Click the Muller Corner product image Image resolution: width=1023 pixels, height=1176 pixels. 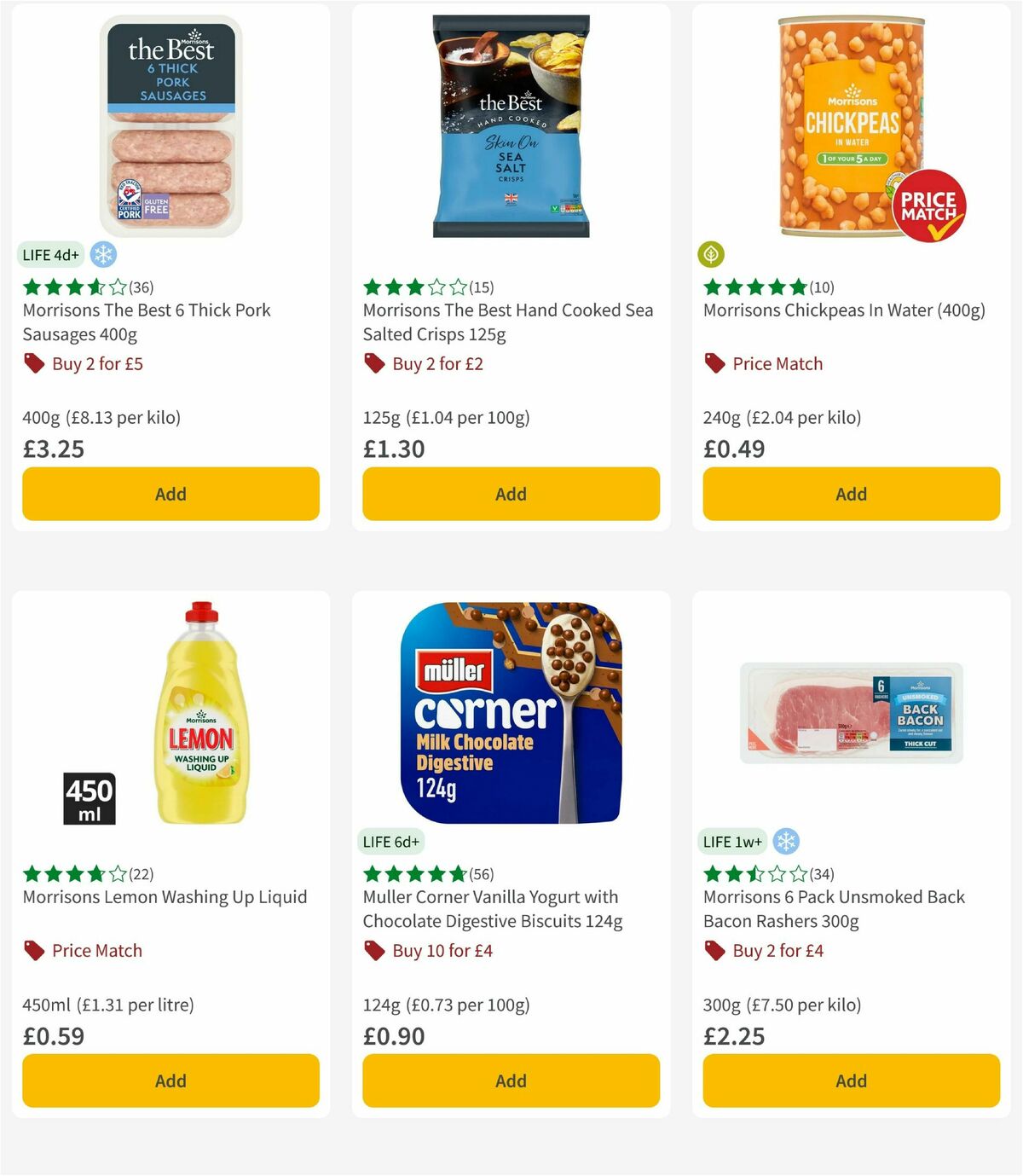point(511,715)
